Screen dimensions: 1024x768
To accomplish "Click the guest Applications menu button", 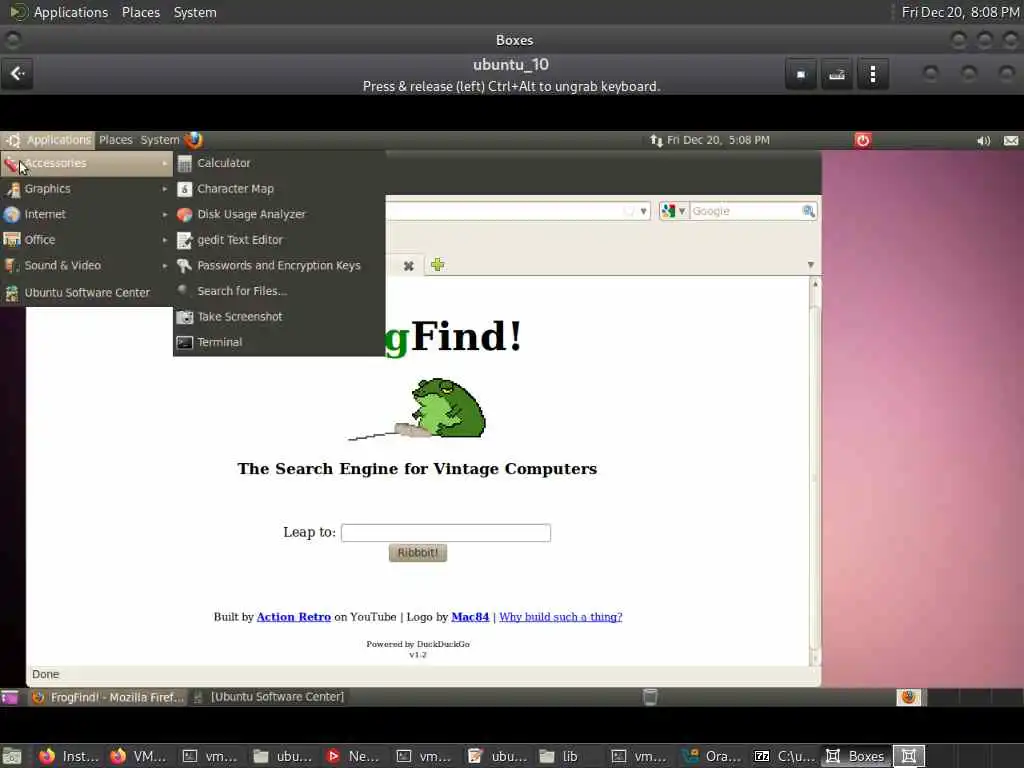I will coord(49,140).
